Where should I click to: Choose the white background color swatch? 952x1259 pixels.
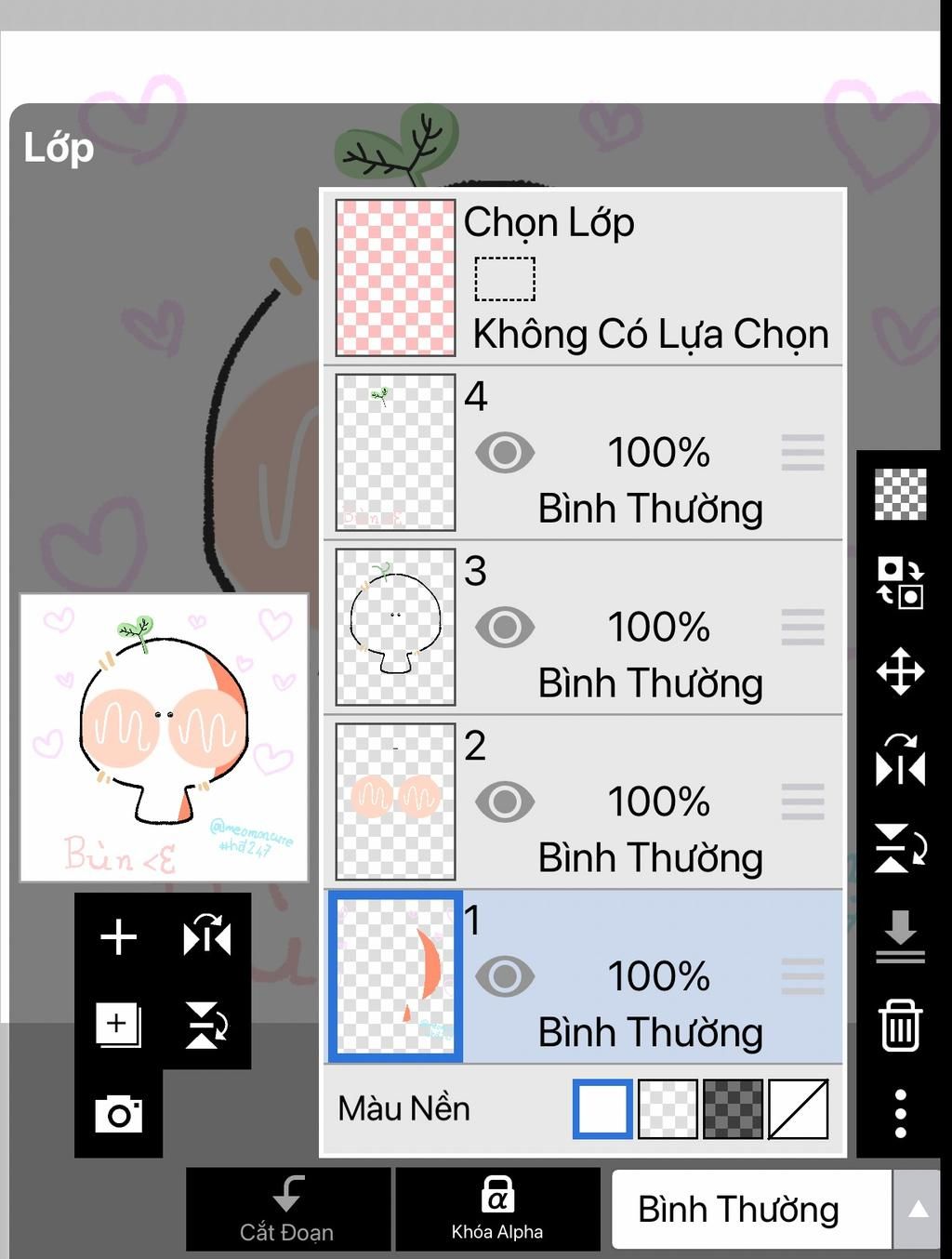tap(602, 1108)
